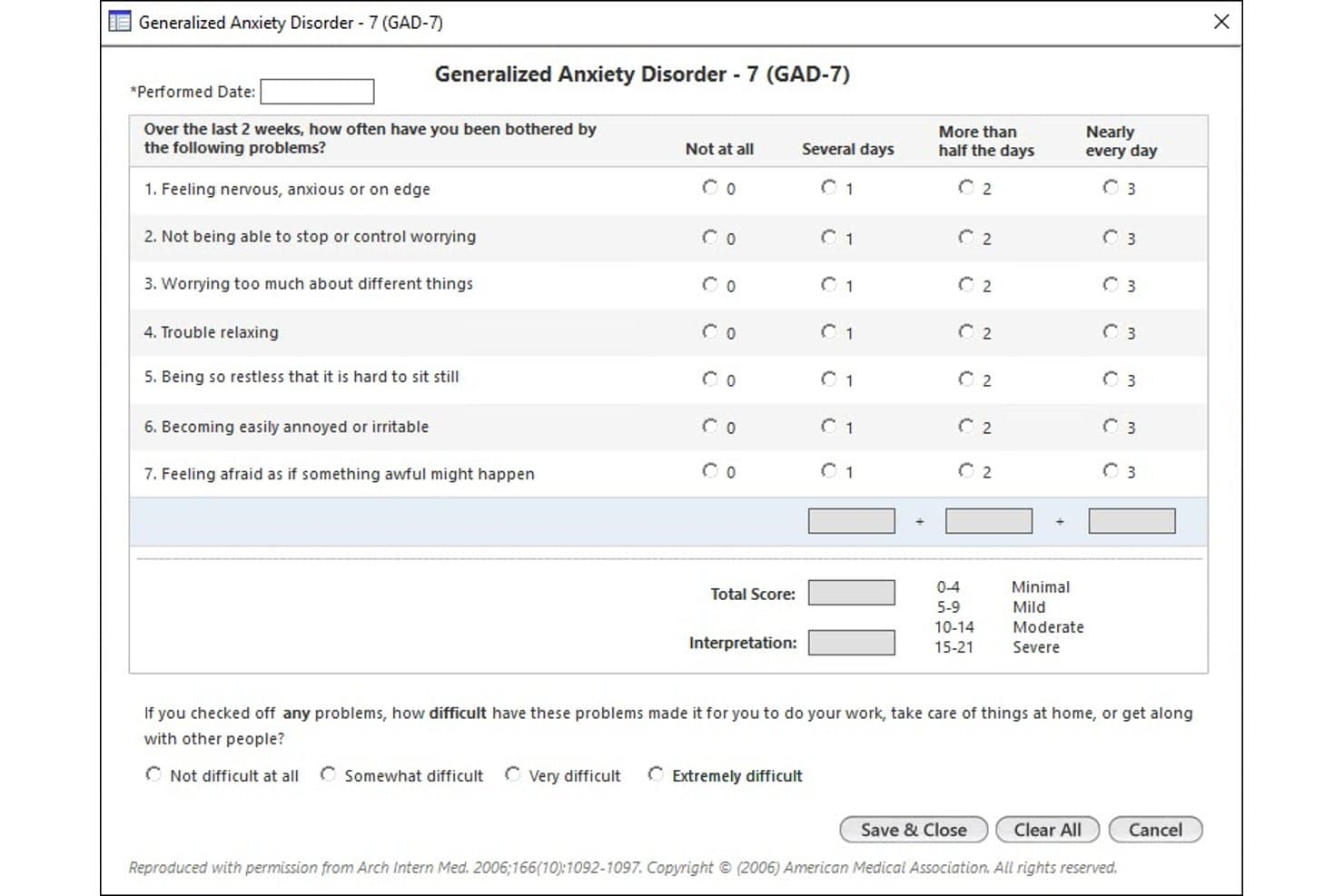This screenshot has height=896, width=1344.
Task: Click the Total Score field
Action: (852, 593)
